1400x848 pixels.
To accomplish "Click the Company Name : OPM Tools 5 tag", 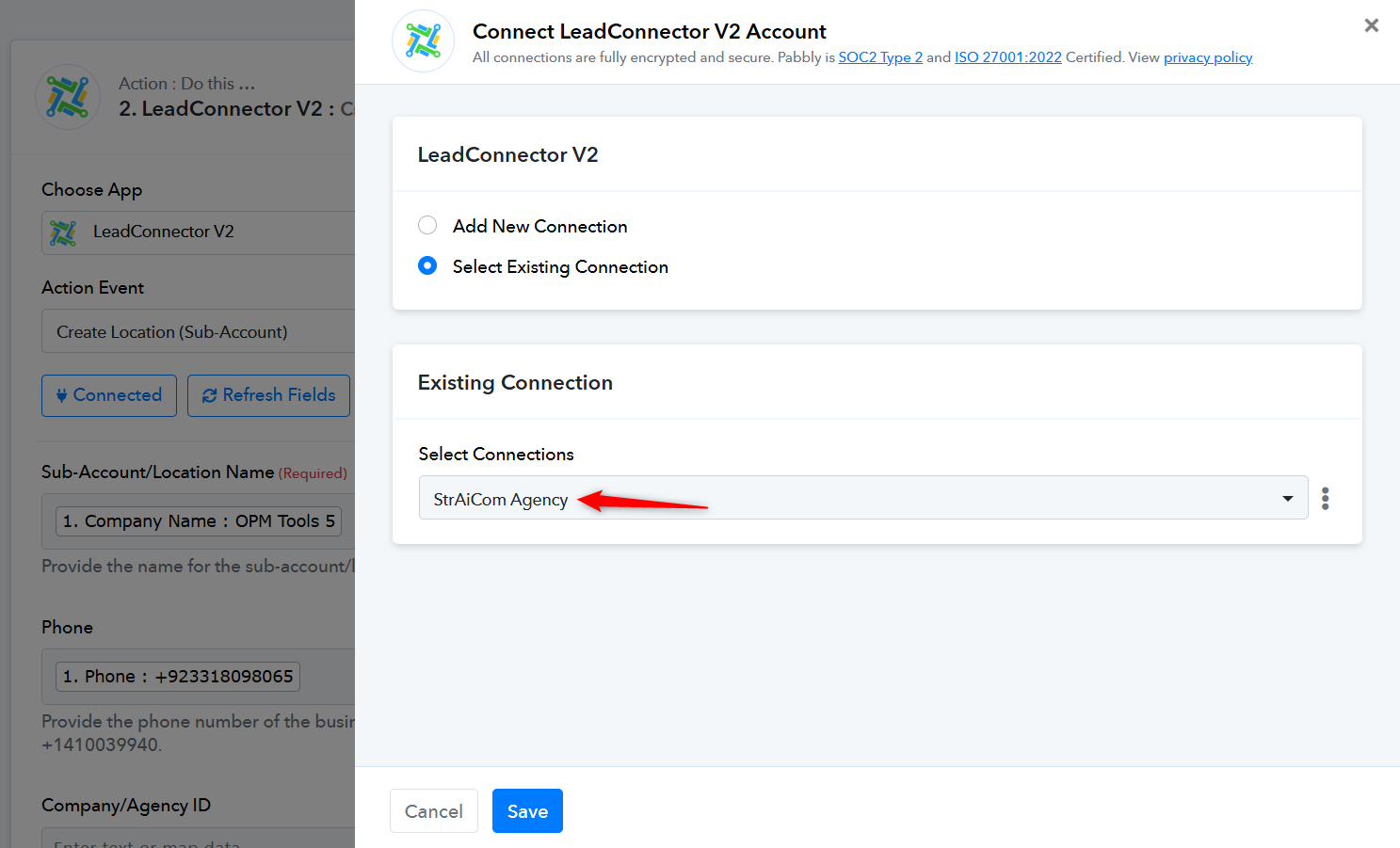I will 199,521.
